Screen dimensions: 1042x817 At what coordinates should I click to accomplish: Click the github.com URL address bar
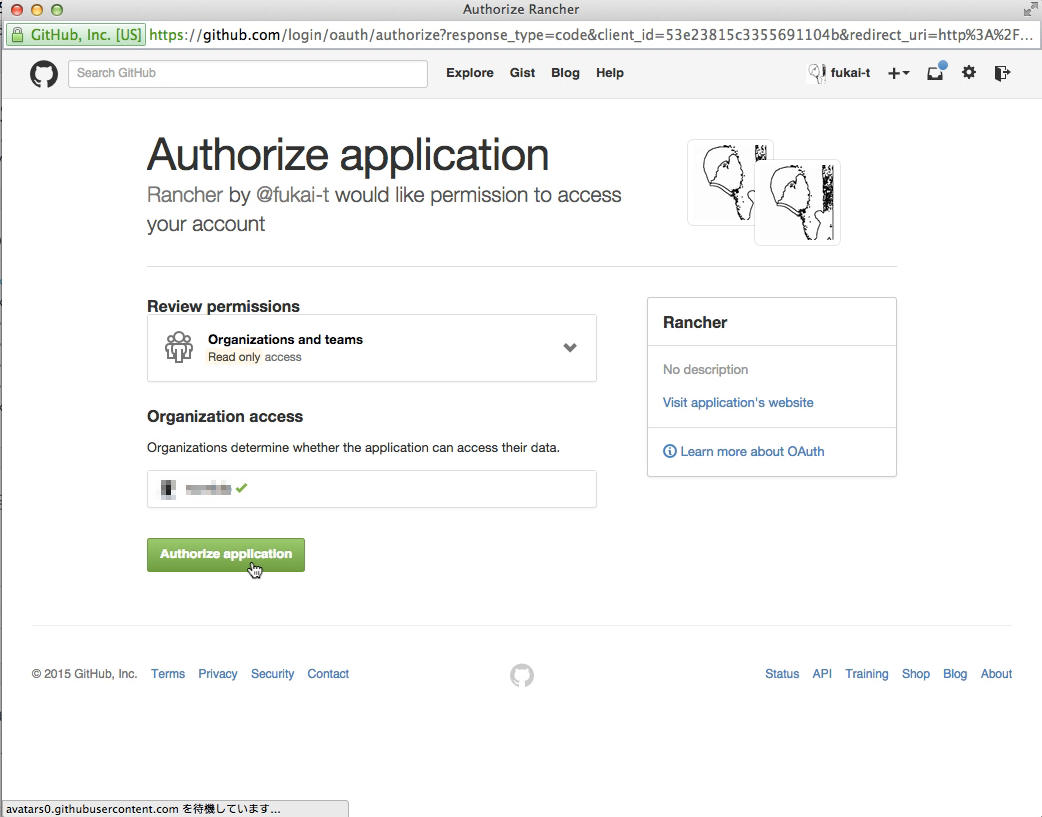click(x=591, y=35)
